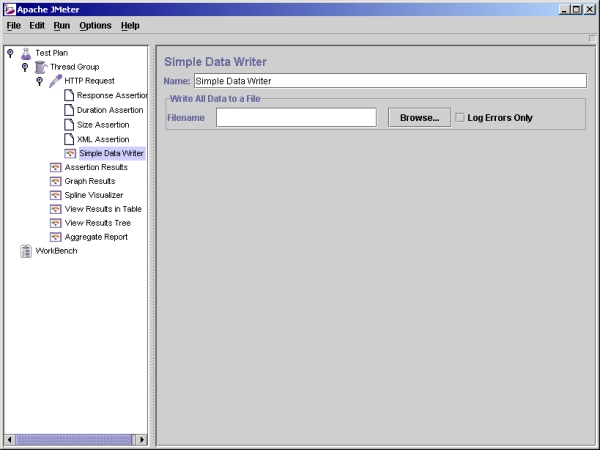
Task: Collapse the Thread Group tree node
Action: point(25,67)
